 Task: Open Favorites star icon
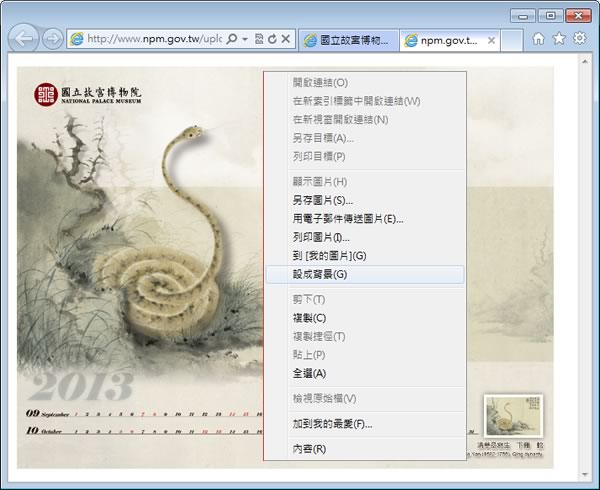coord(559,39)
